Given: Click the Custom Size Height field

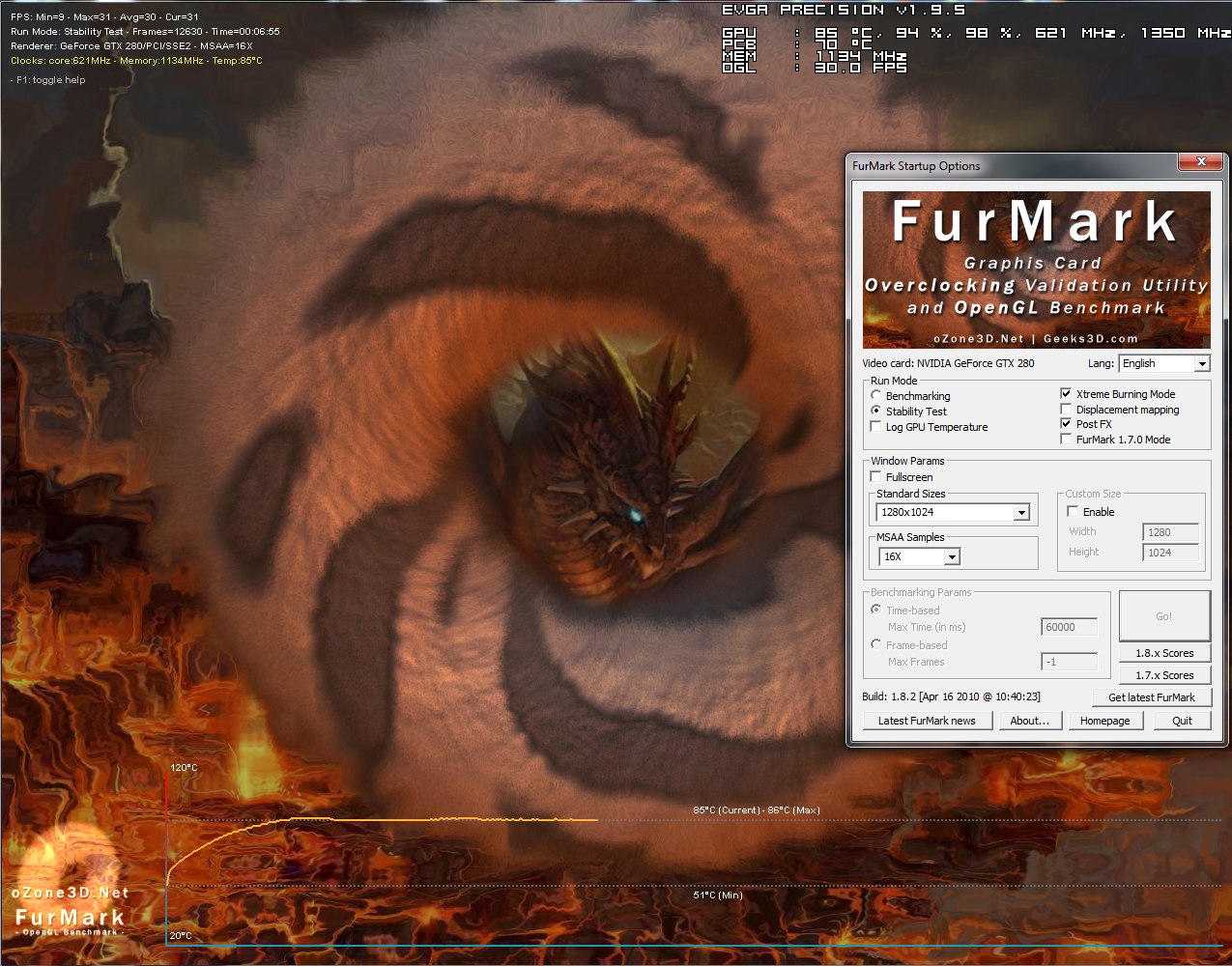Looking at the screenshot, I should click(1170, 553).
